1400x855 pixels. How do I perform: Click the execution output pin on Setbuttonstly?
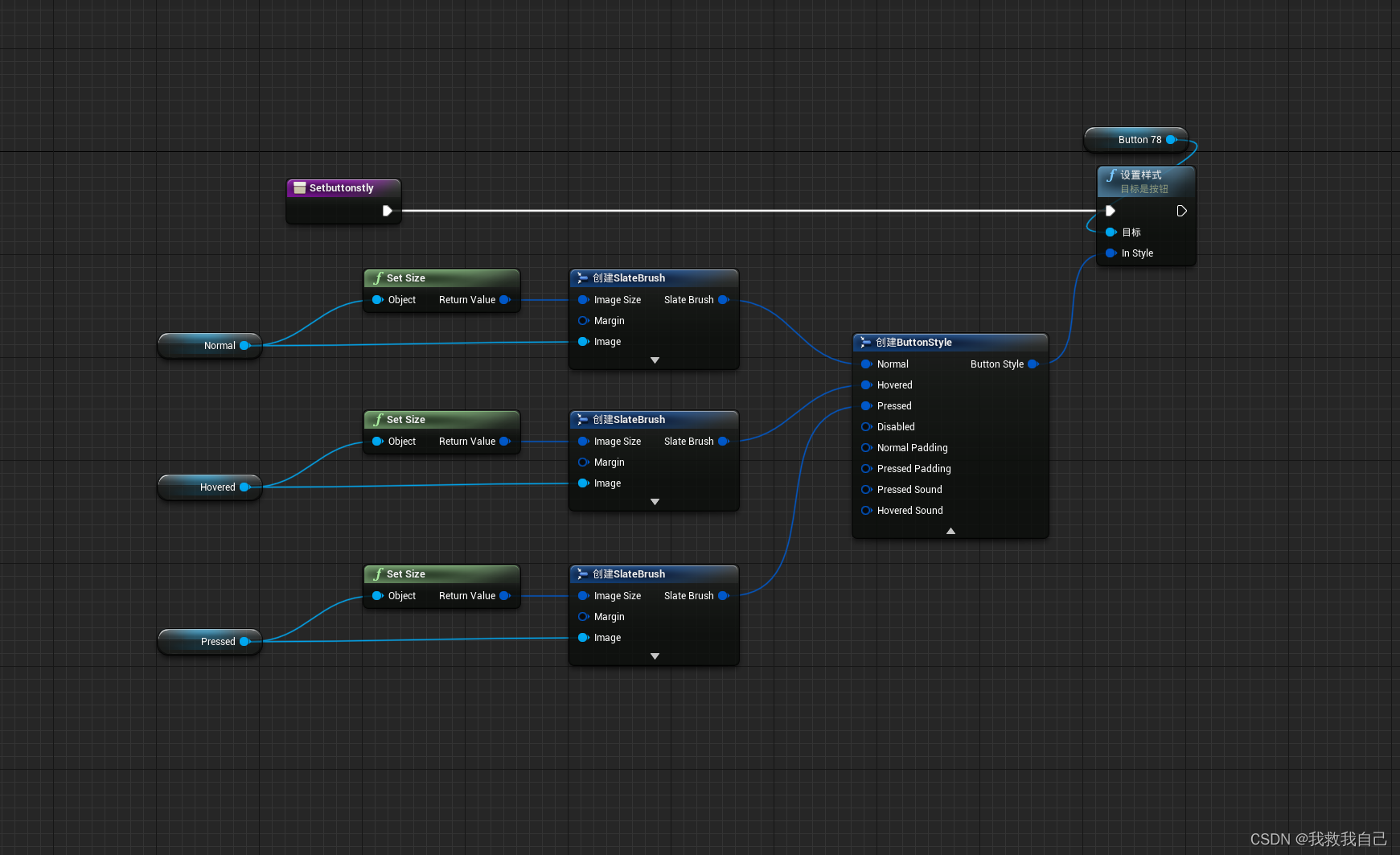(388, 211)
